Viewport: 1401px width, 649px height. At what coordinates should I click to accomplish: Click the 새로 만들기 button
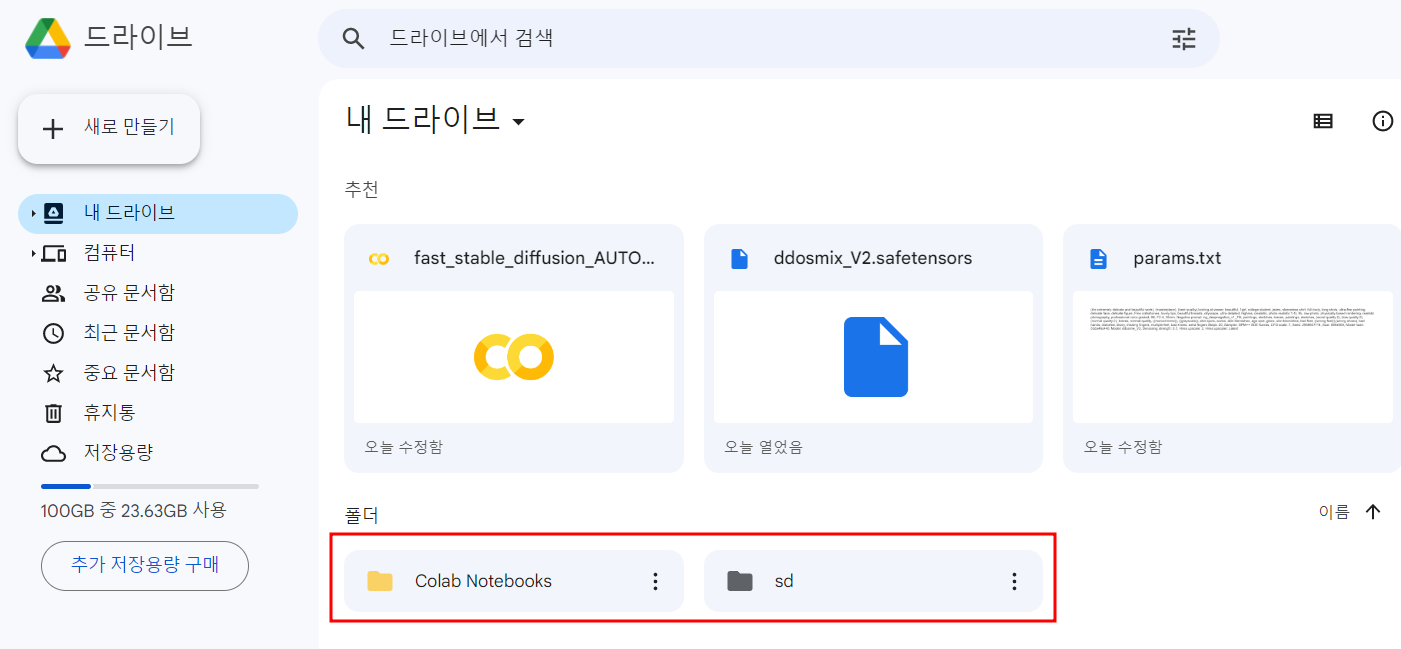coord(109,128)
